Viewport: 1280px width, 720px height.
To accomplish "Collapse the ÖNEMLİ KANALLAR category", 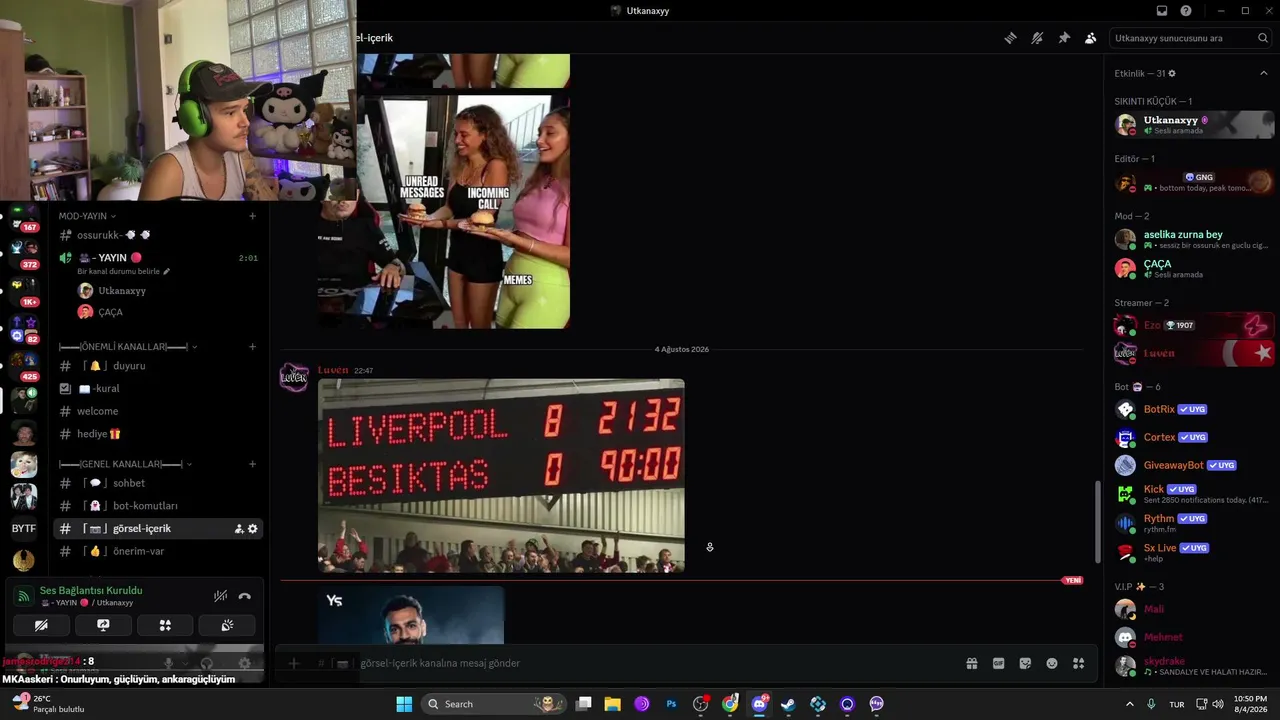I will click(127, 347).
